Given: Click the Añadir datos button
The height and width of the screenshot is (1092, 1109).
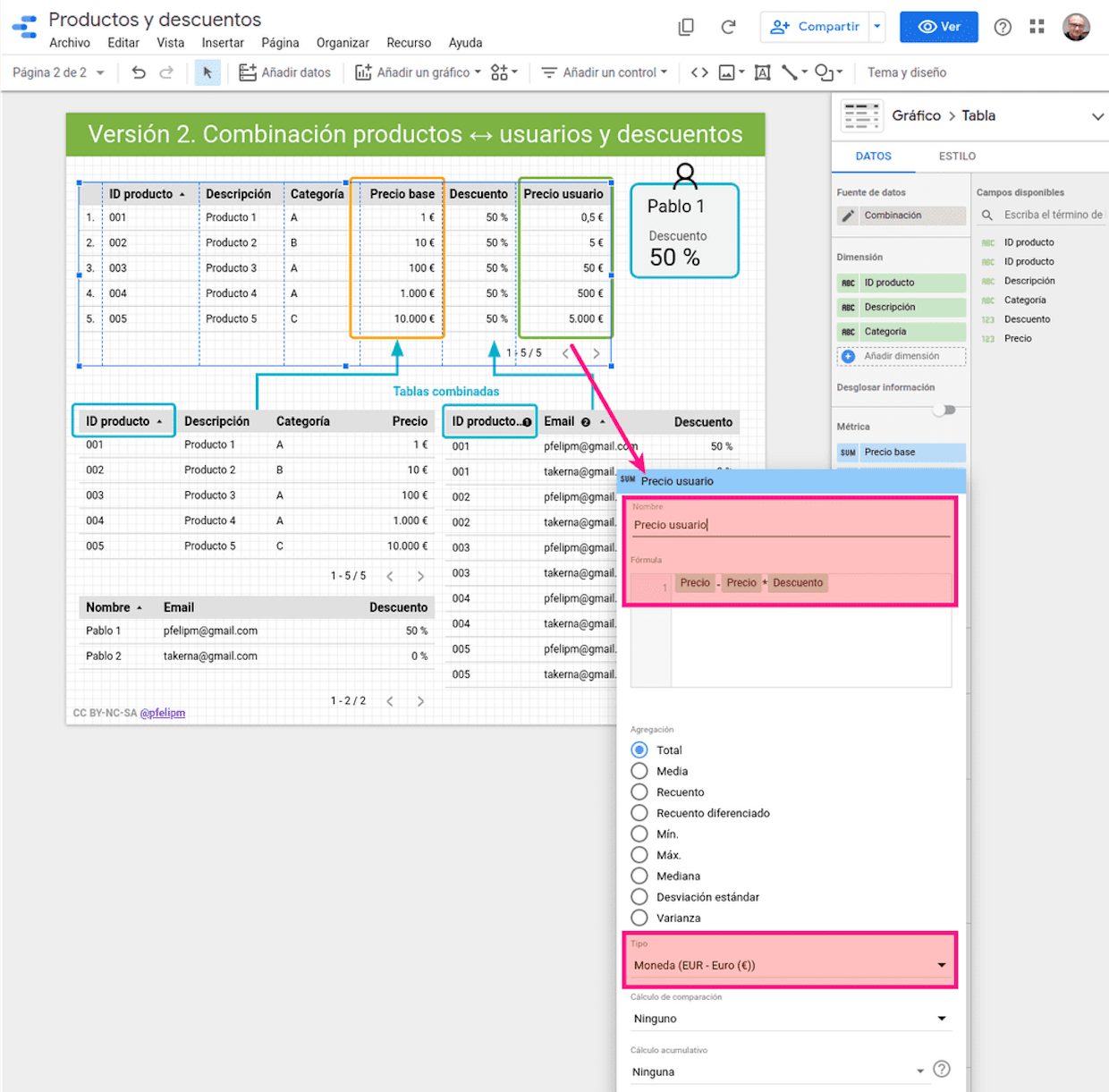Looking at the screenshot, I should tap(284, 72).
